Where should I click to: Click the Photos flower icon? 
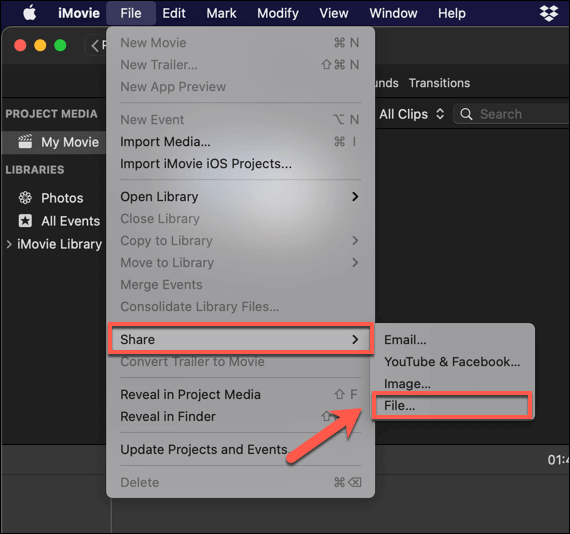[25, 198]
